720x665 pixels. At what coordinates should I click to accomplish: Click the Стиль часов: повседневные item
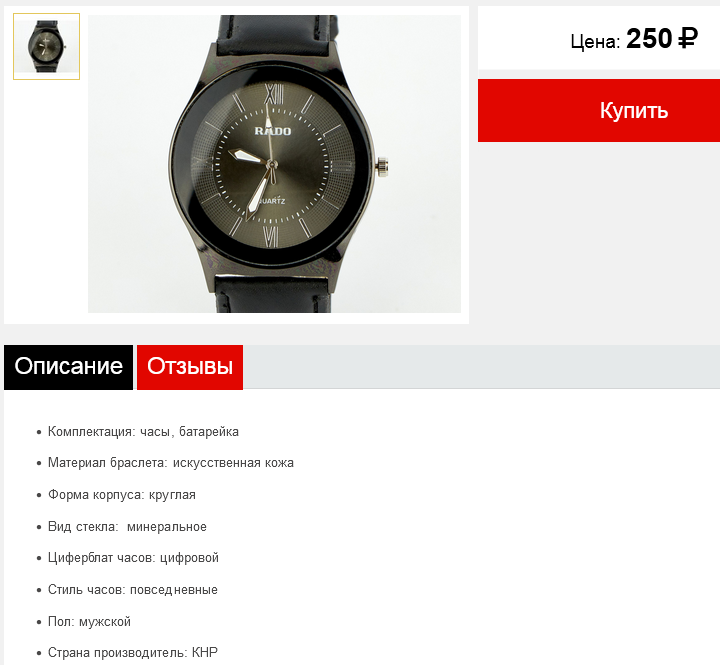coord(133,590)
